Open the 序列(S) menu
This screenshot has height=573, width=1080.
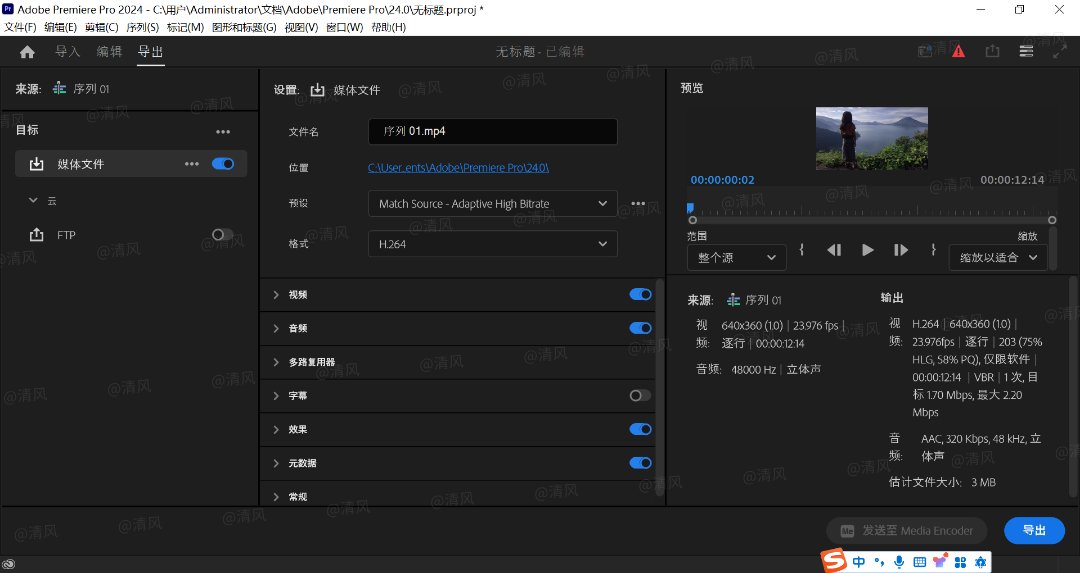[x=140, y=27]
